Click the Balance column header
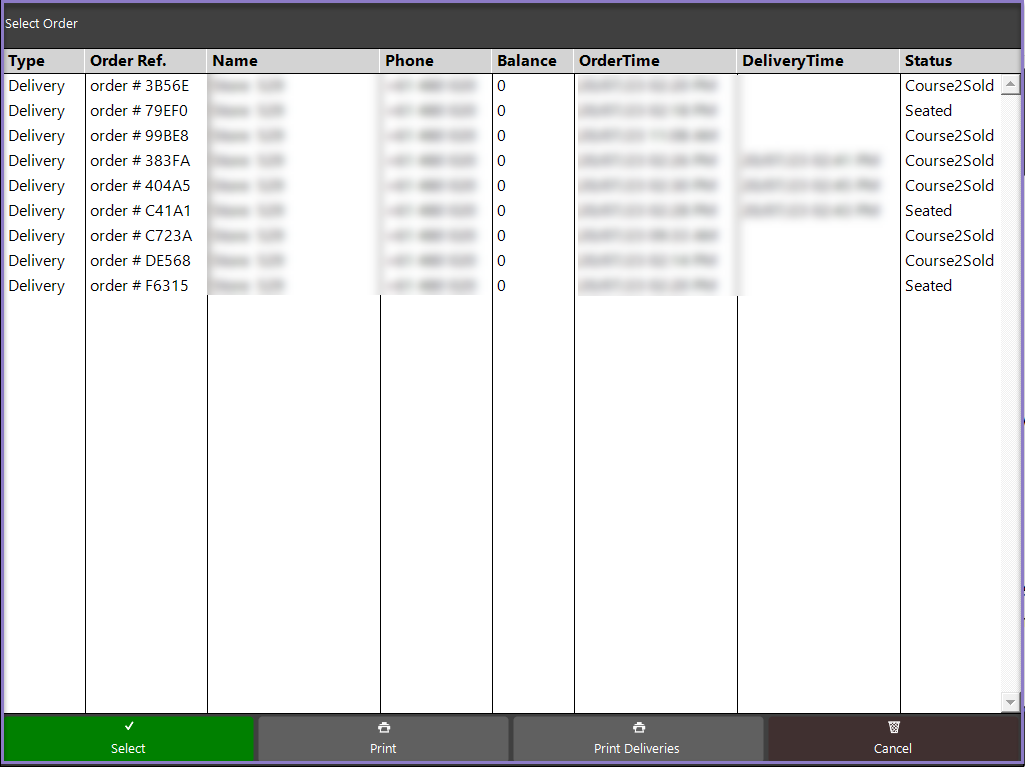Screen dimensions: 1025x767 [x=527, y=61]
